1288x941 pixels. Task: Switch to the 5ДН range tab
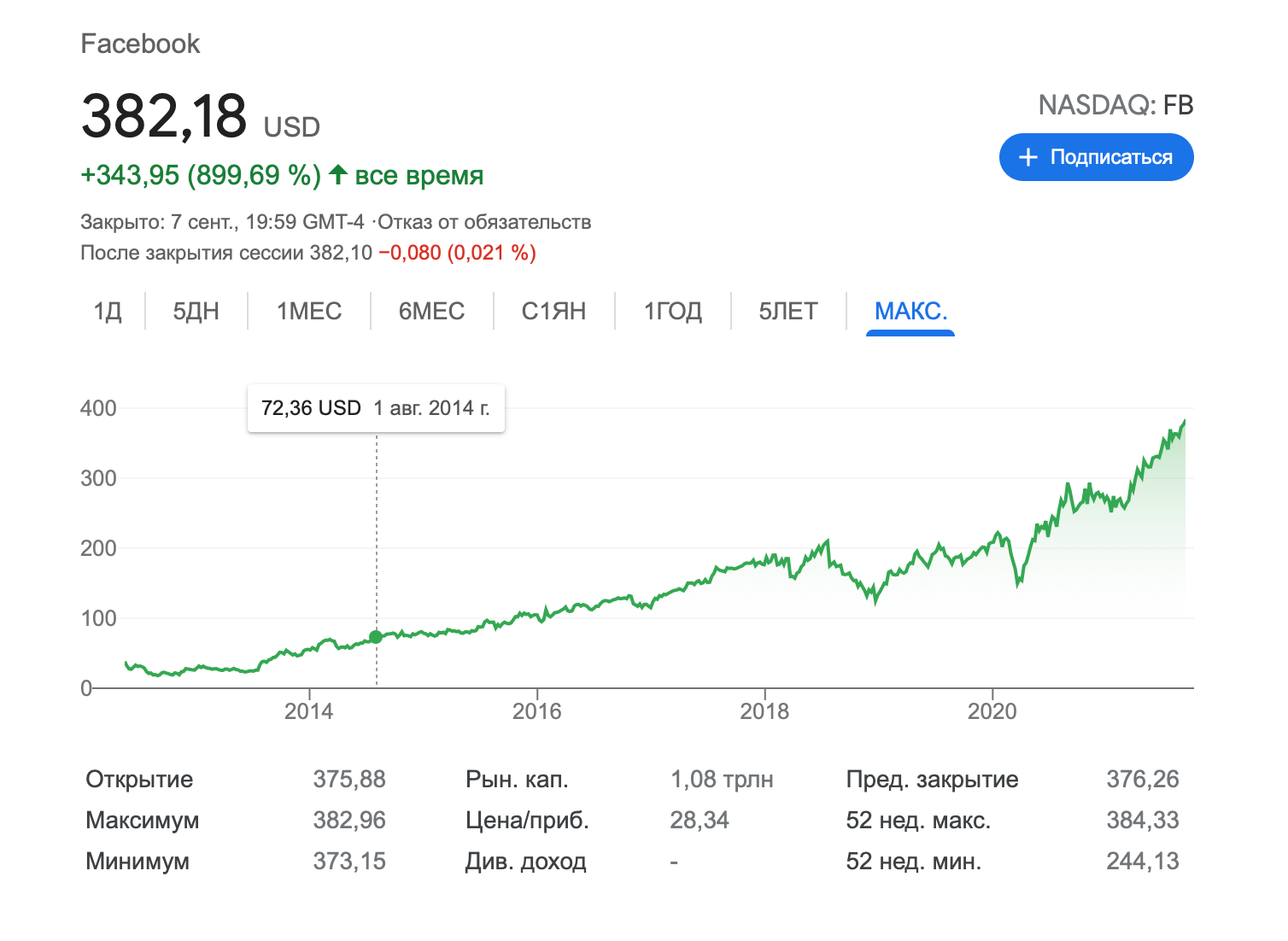(196, 311)
